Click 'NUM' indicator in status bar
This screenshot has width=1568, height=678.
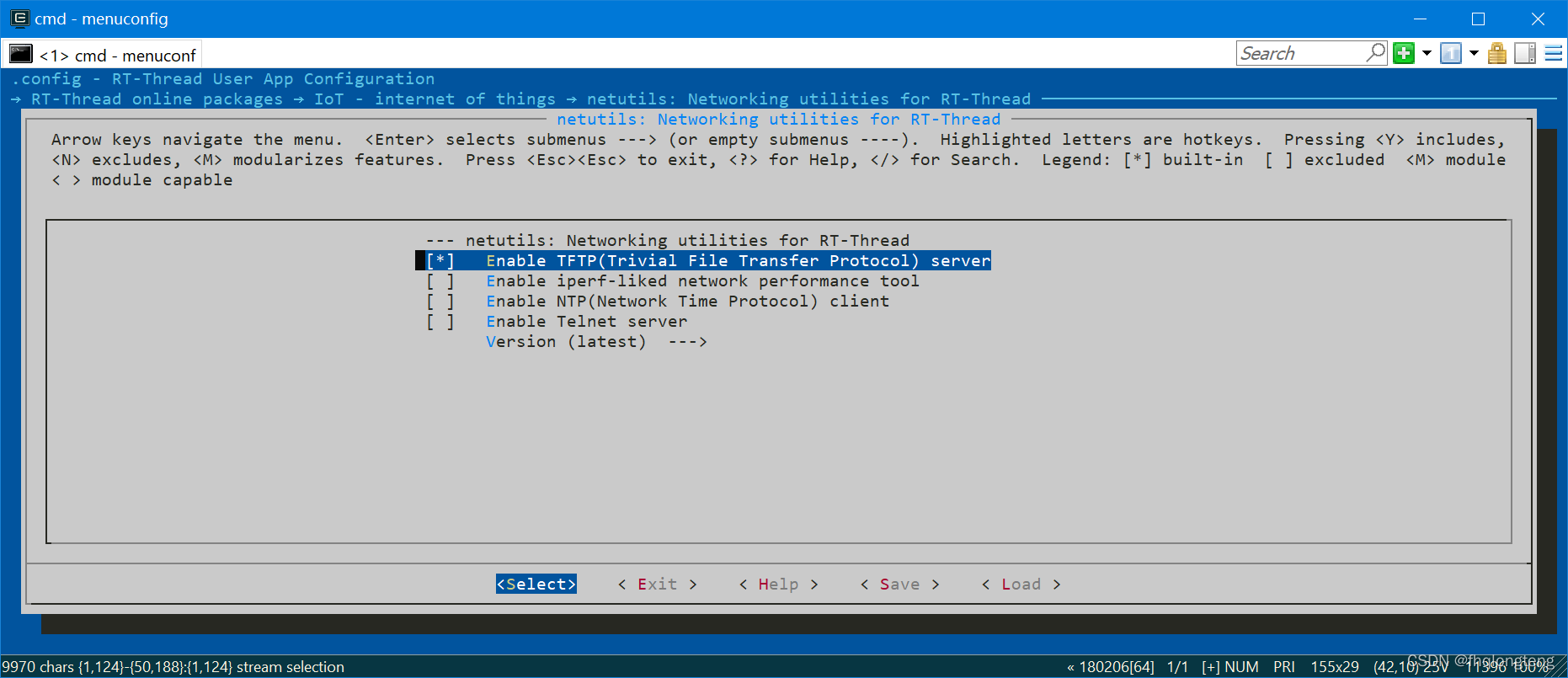(x=1241, y=667)
